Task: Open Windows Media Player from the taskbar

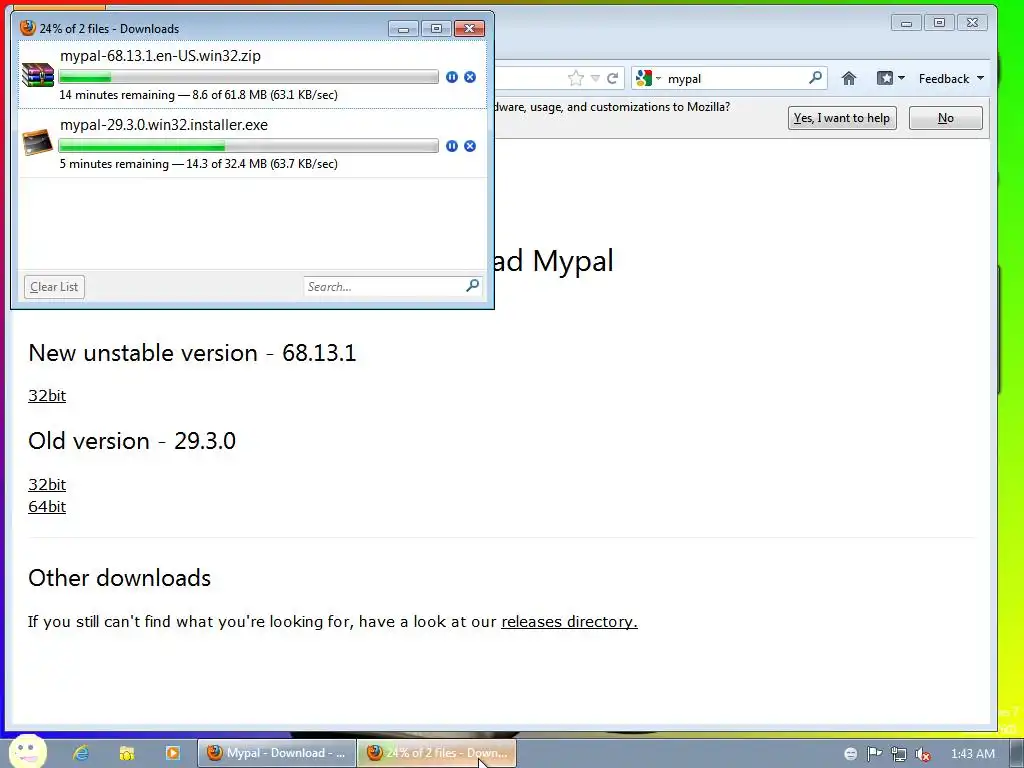Action: [x=172, y=753]
